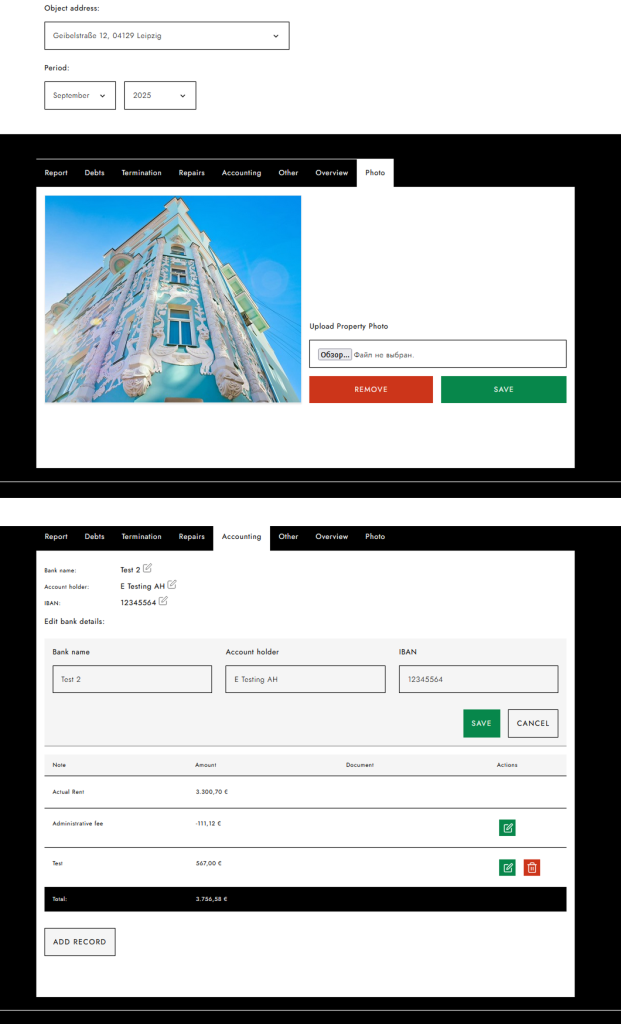The image size is (621, 1024).
Task: Edit the Test record row
Action: [507, 867]
